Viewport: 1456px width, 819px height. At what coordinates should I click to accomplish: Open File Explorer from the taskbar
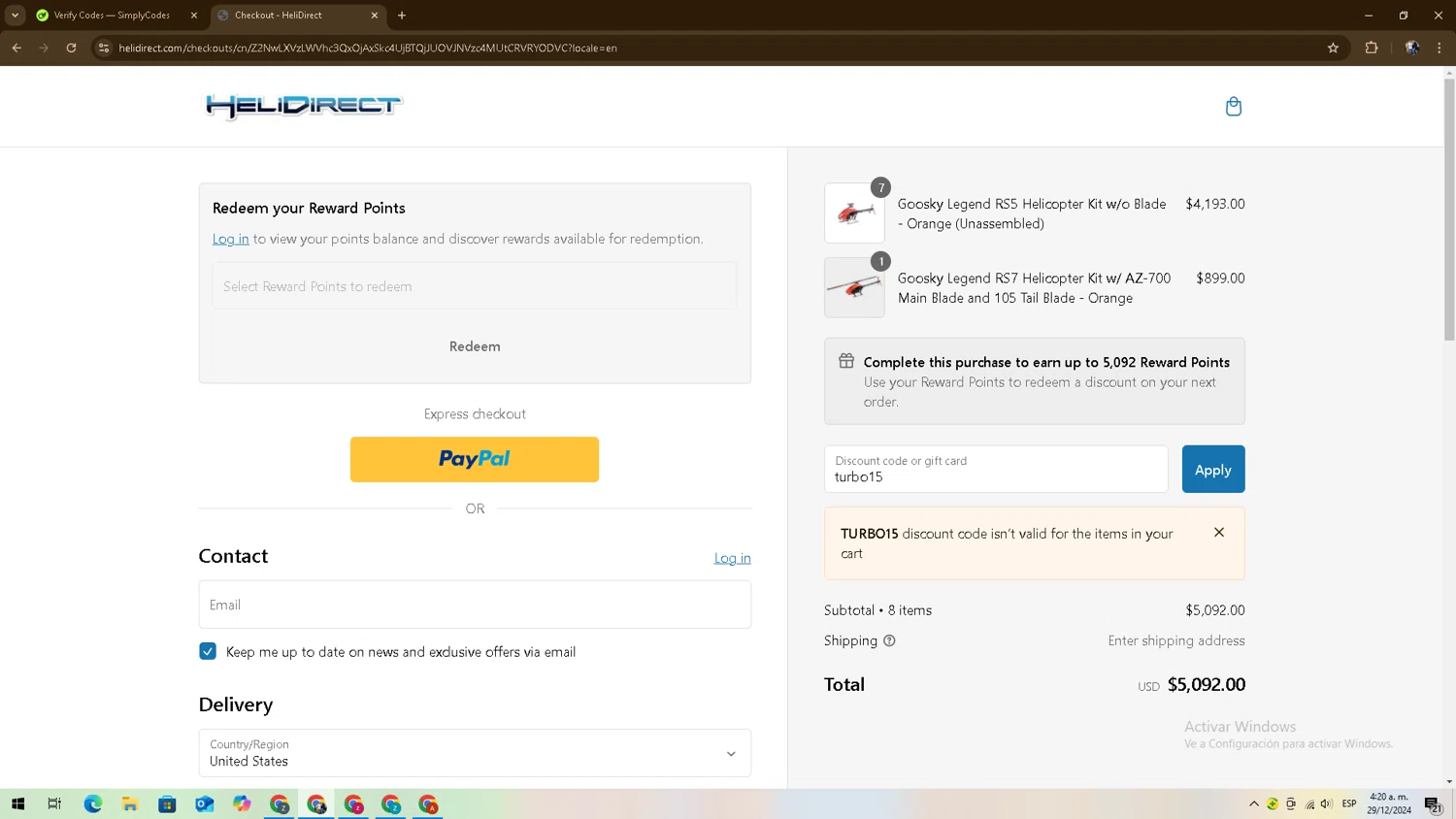tap(129, 804)
